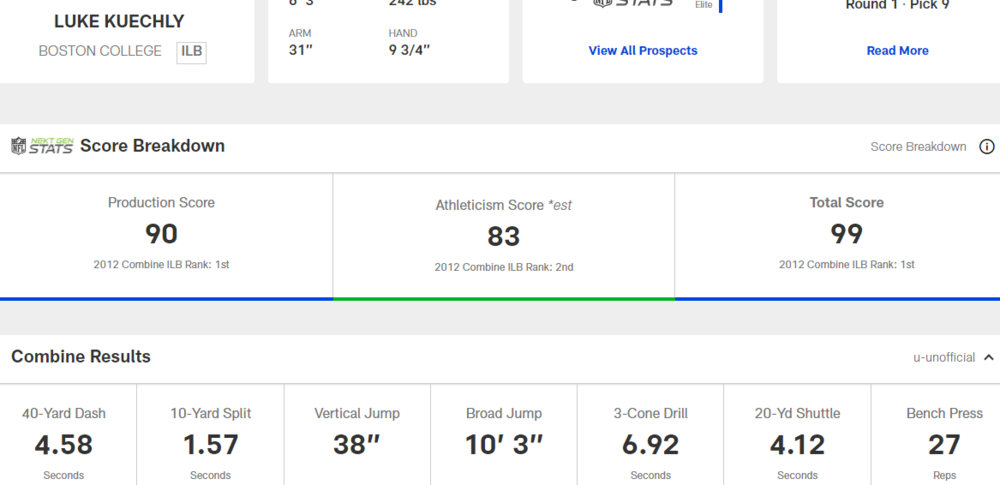Click the Next Gen Stats logo
This screenshot has width=1000, height=485.
tap(42, 146)
